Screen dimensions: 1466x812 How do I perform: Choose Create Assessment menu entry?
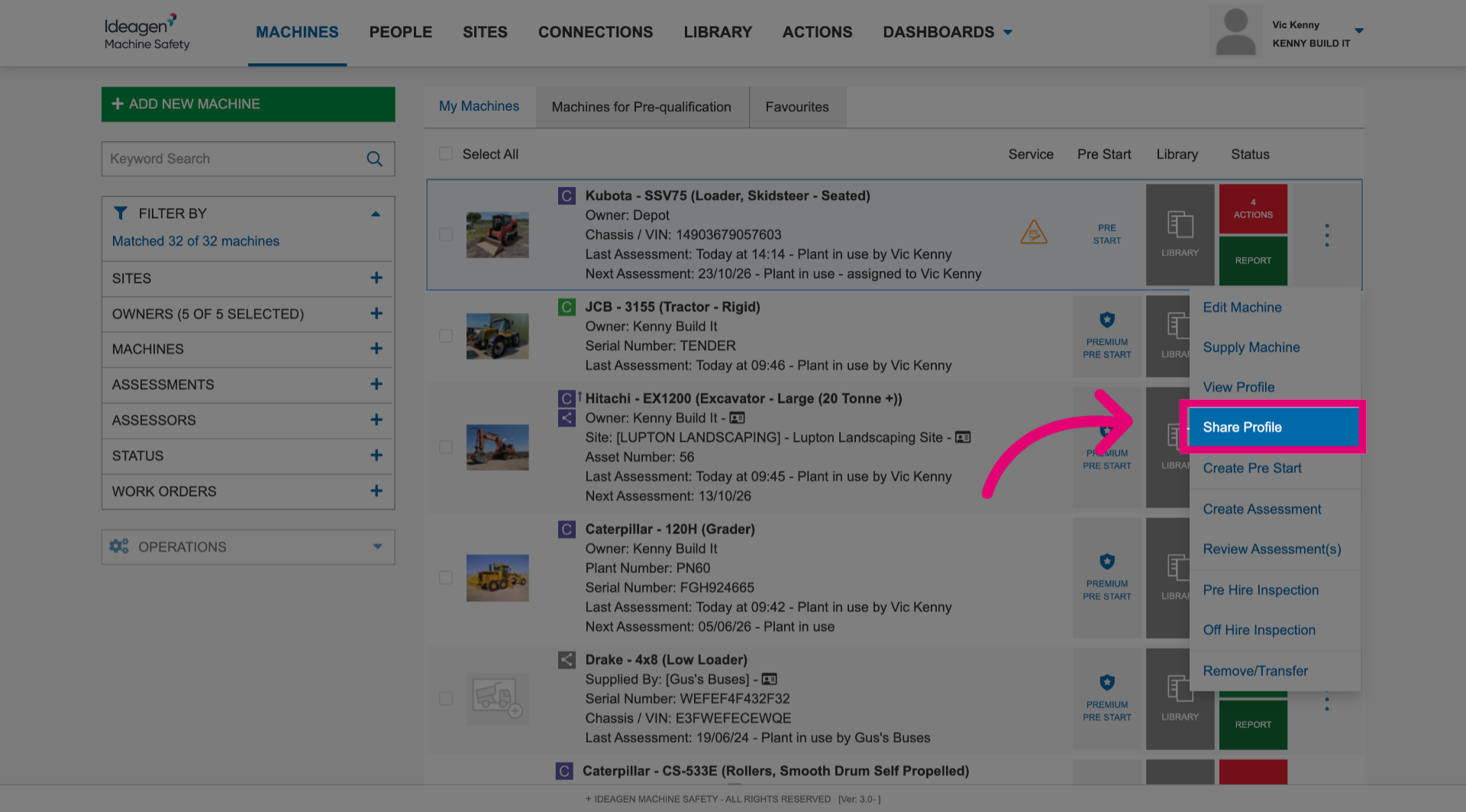click(x=1262, y=509)
